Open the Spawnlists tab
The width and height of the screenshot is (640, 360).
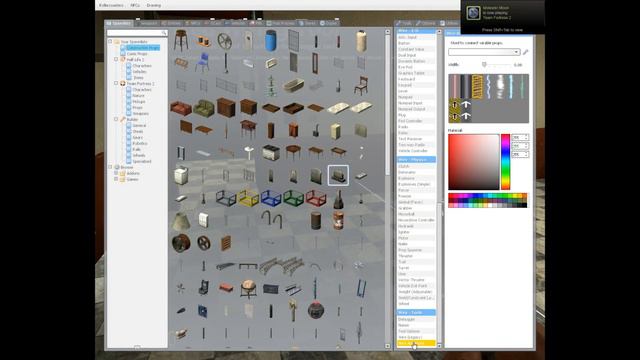point(118,23)
